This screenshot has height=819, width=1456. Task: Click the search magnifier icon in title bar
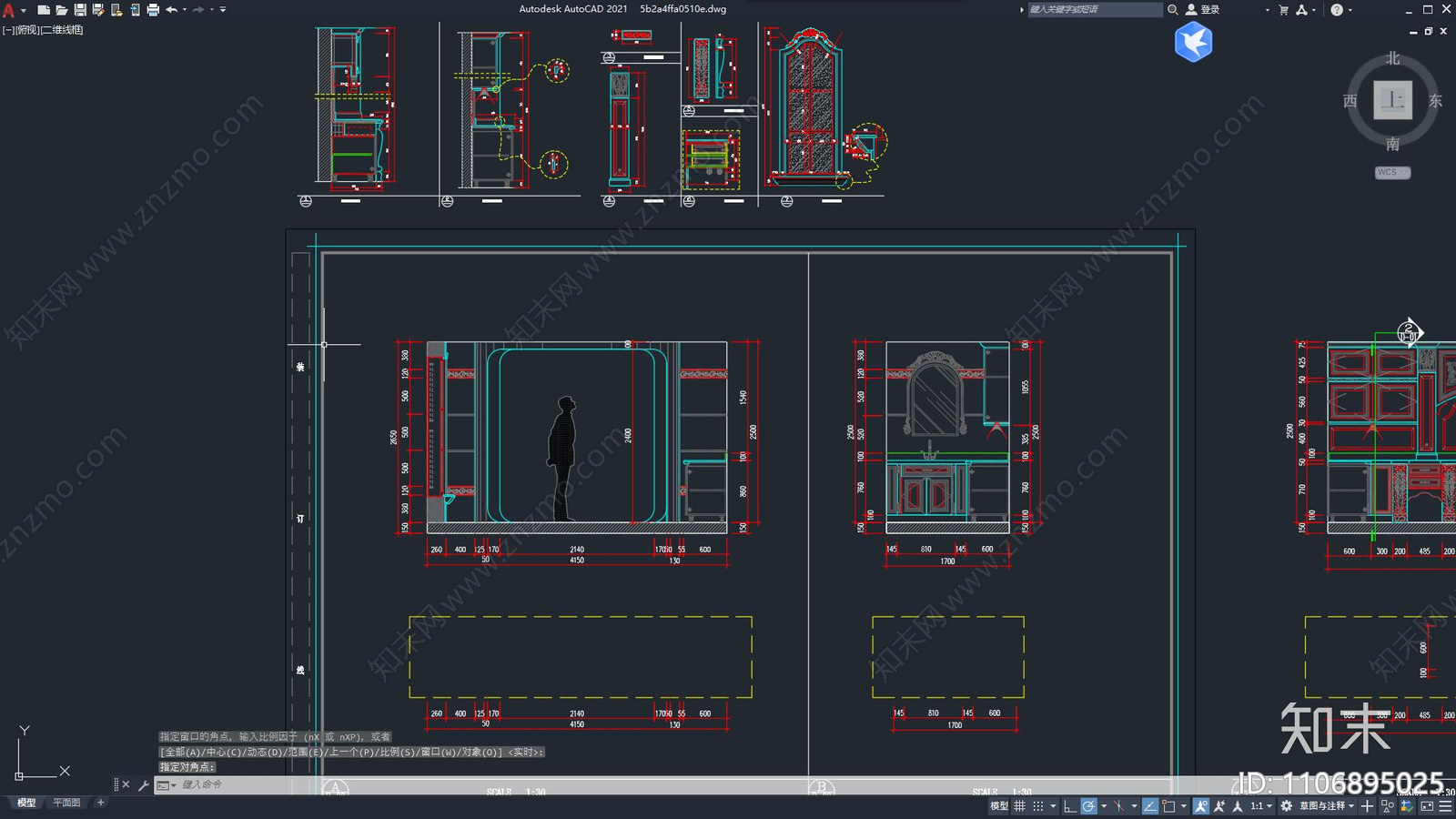(x=1173, y=9)
